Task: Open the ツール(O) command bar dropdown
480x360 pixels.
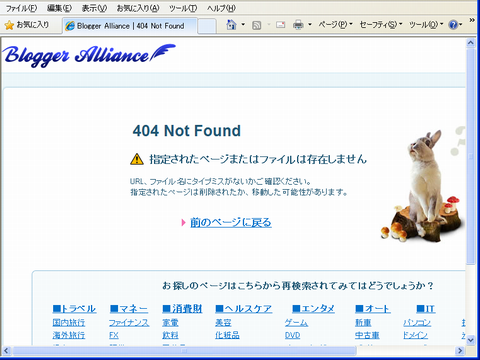Action: pyautogui.click(x=426, y=25)
